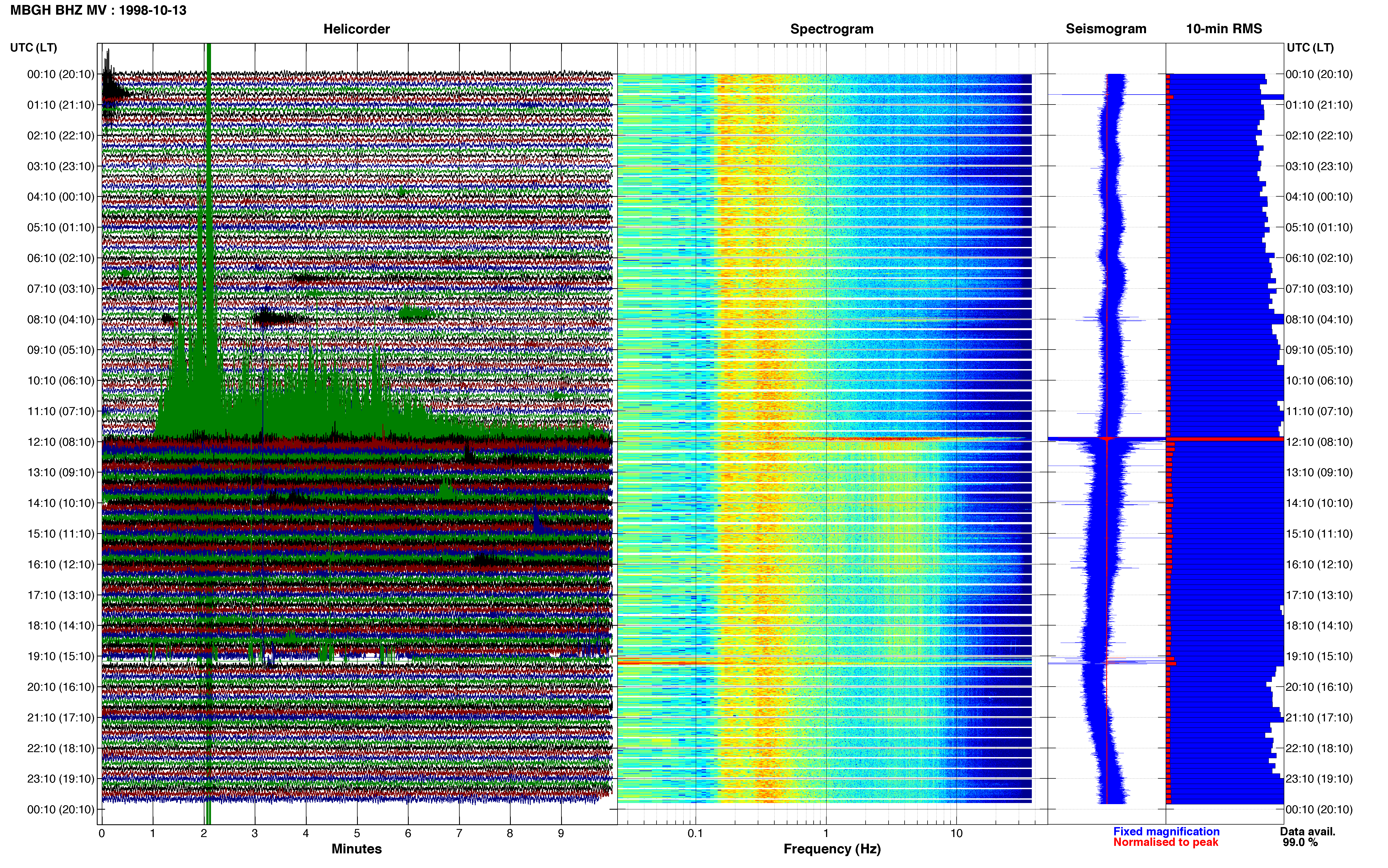Click the 'Minutes' axis title under the helicorder

point(356,849)
